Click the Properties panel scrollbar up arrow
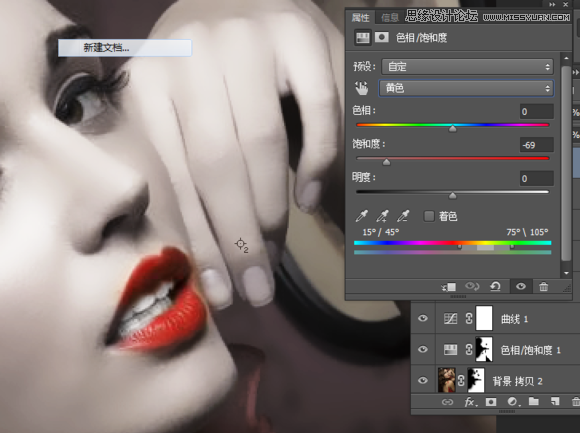This screenshot has width=580, height=433. (566, 58)
